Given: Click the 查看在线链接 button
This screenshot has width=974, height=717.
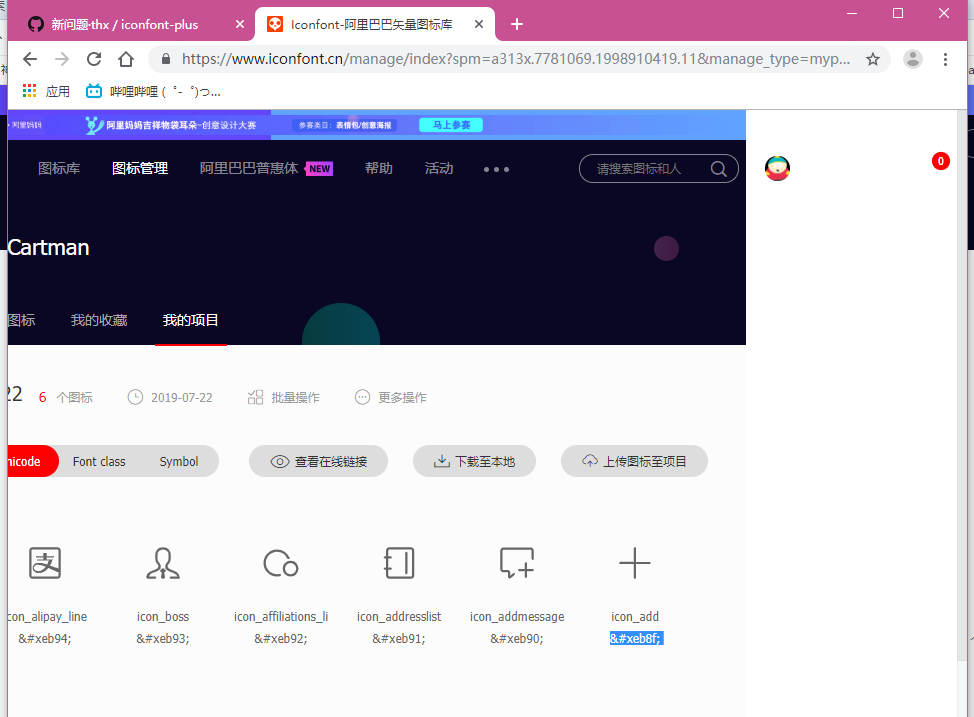Looking at the screenshot, I should pyautogui.click(x=319, y=461).
